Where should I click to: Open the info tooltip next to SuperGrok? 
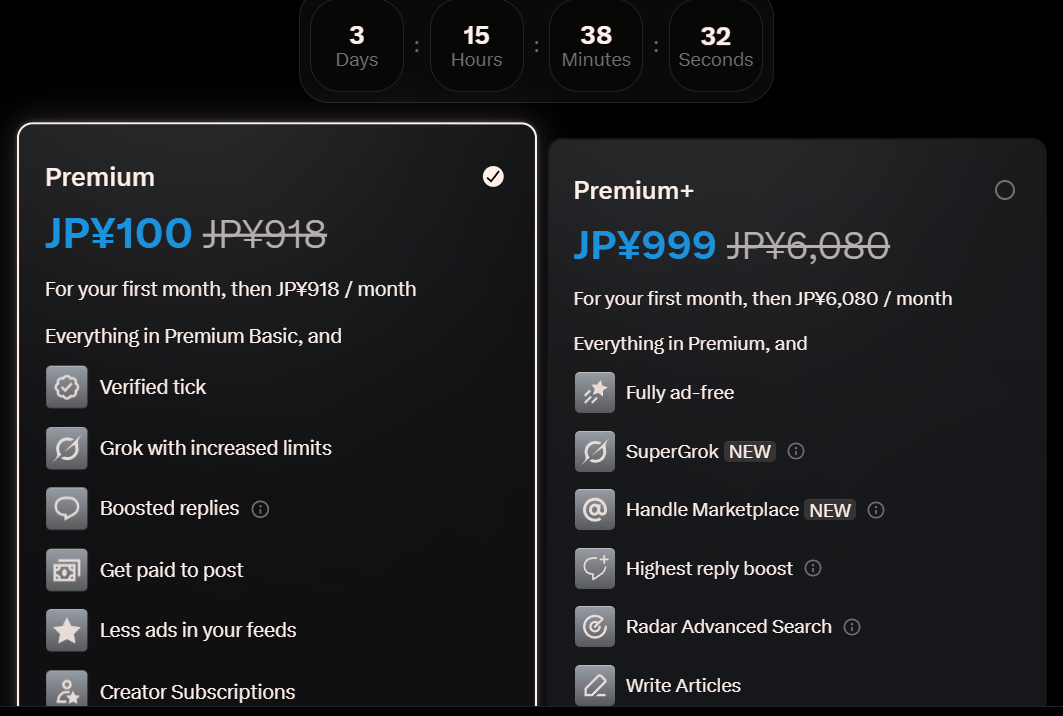coord(796,451)
